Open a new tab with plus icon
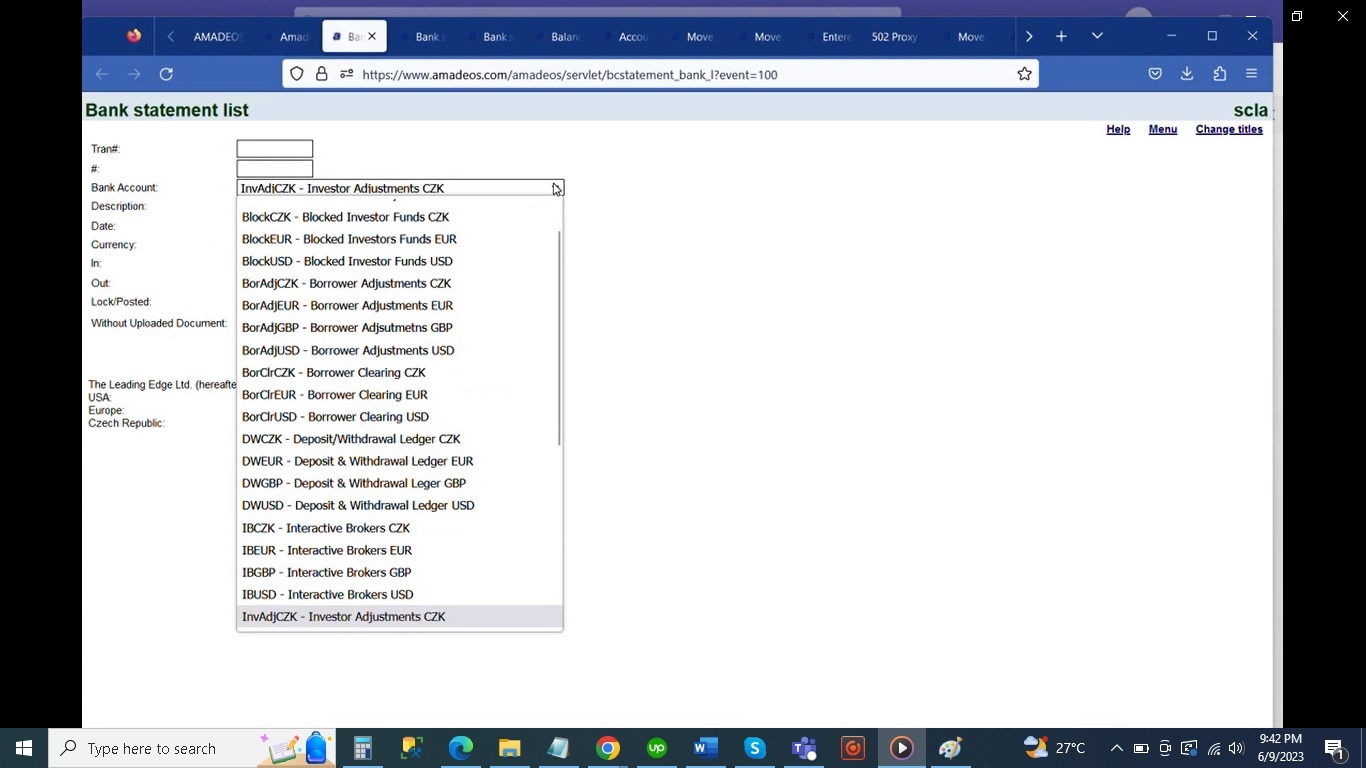Image resolution: width=1366 pixels, height=768 pixels. (1061, 36)
